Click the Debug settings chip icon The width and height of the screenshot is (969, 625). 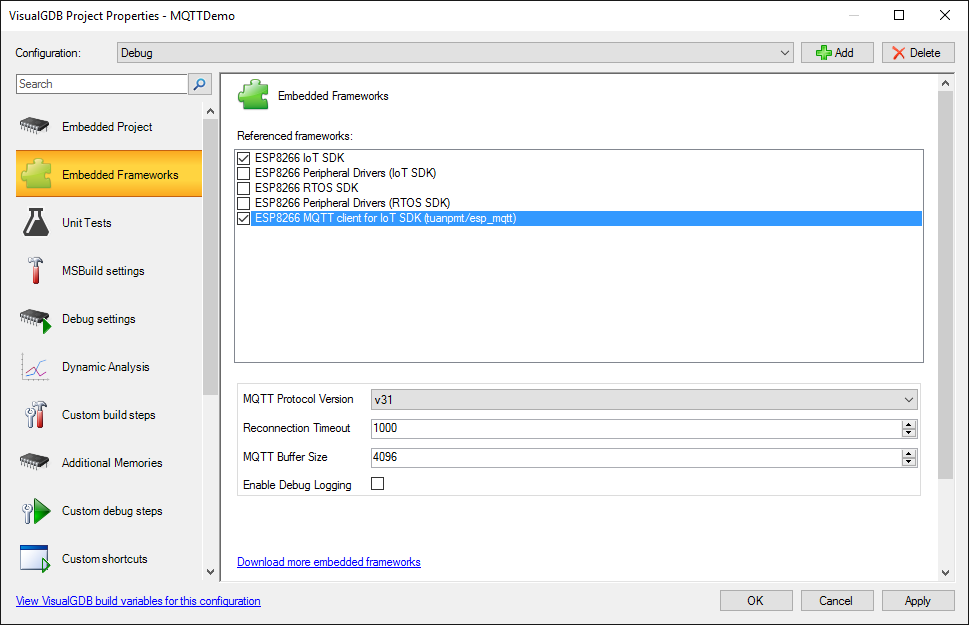(x=35, y=320)
